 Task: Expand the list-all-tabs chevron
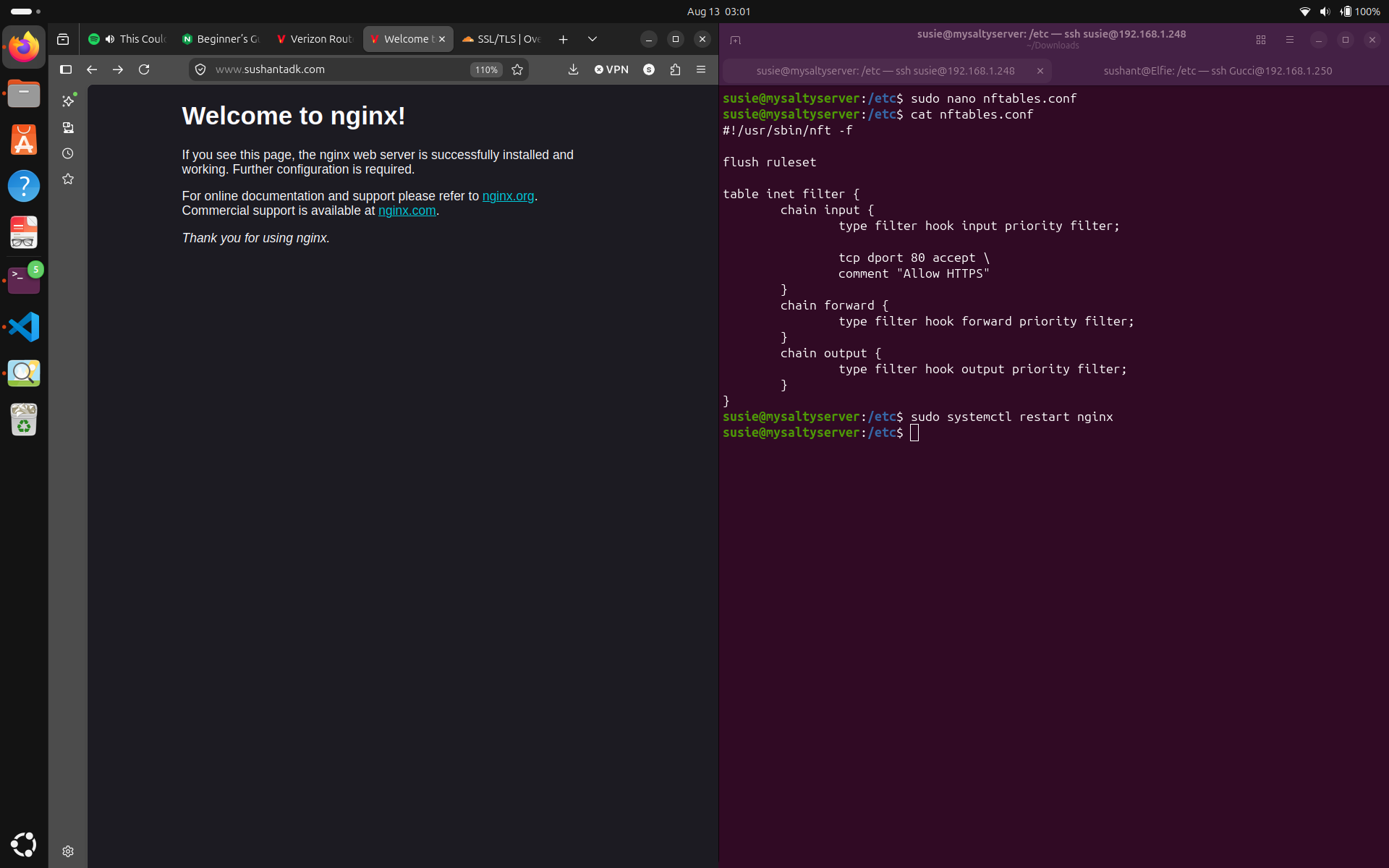tap(592, 39)
